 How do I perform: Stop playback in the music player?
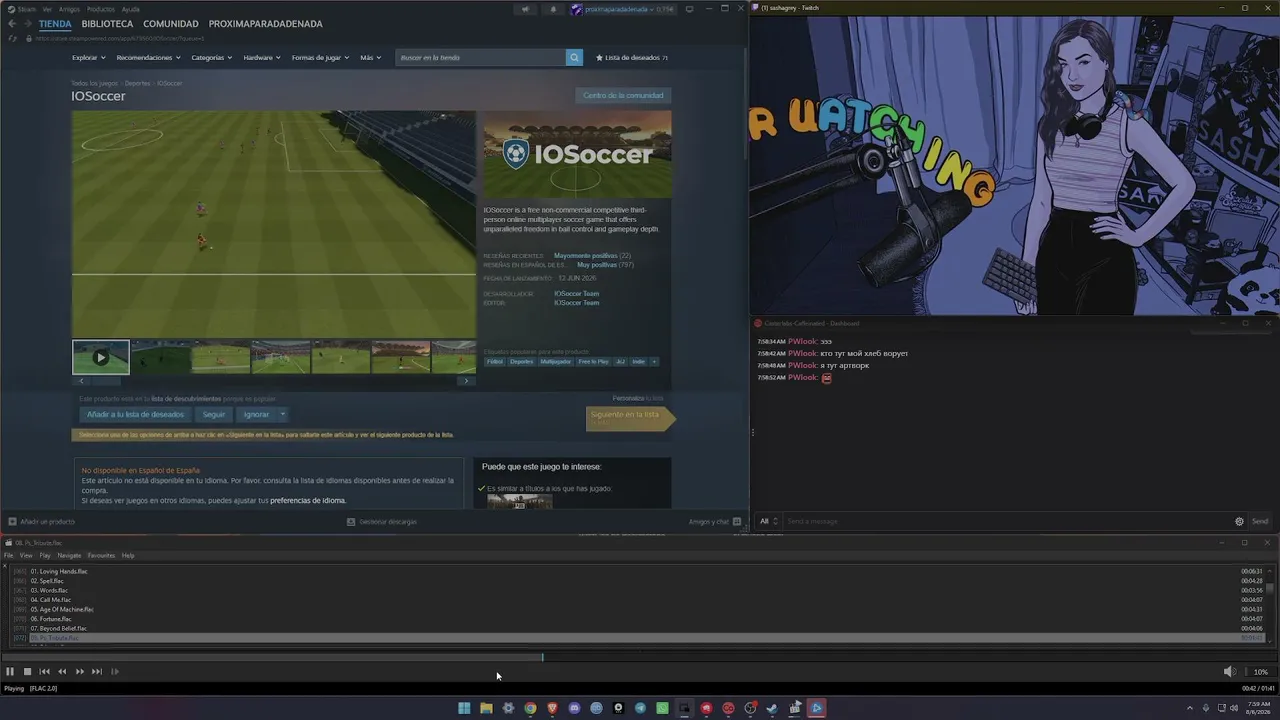27,672
